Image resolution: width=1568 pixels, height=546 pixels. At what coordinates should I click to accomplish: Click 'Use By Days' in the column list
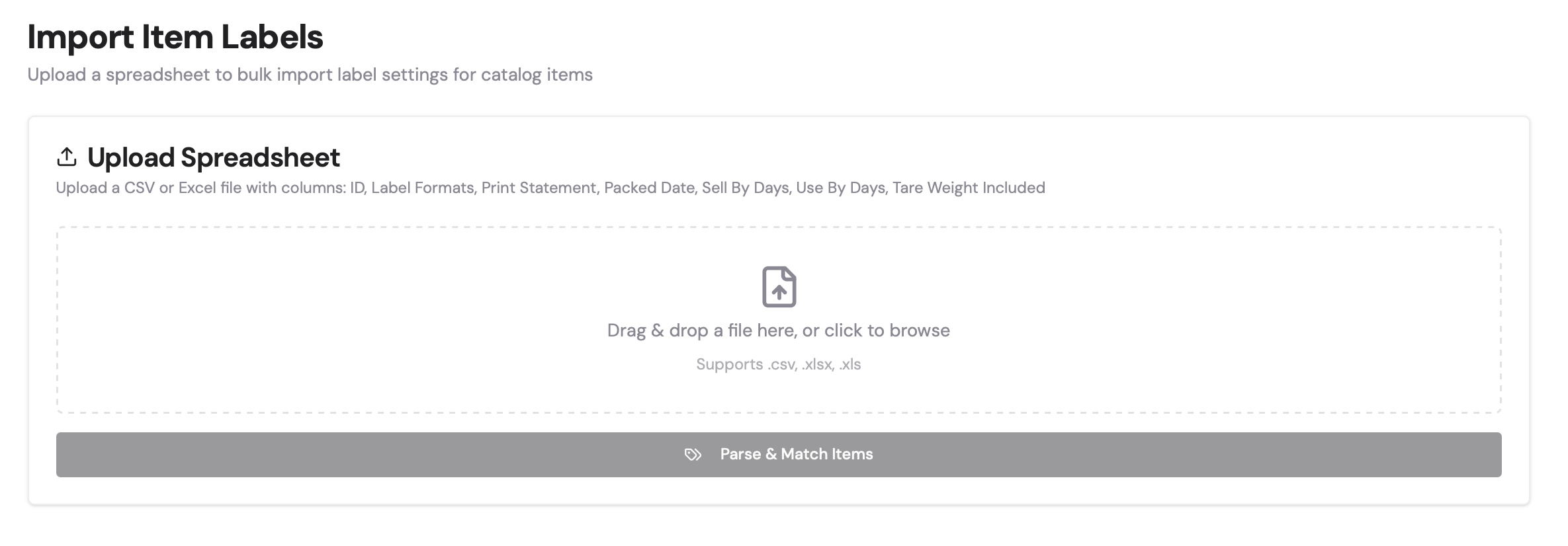(840, 188)
